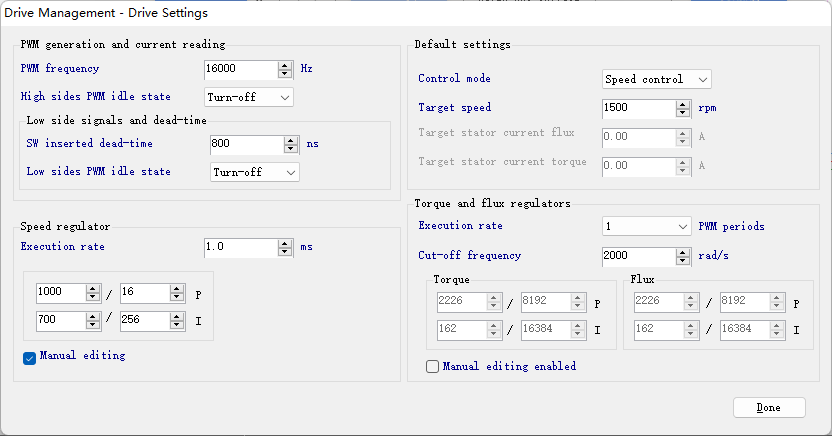Increase Speed regulator execution rate
This screenshot has width=832, height=436.
[x=285, y=243]
